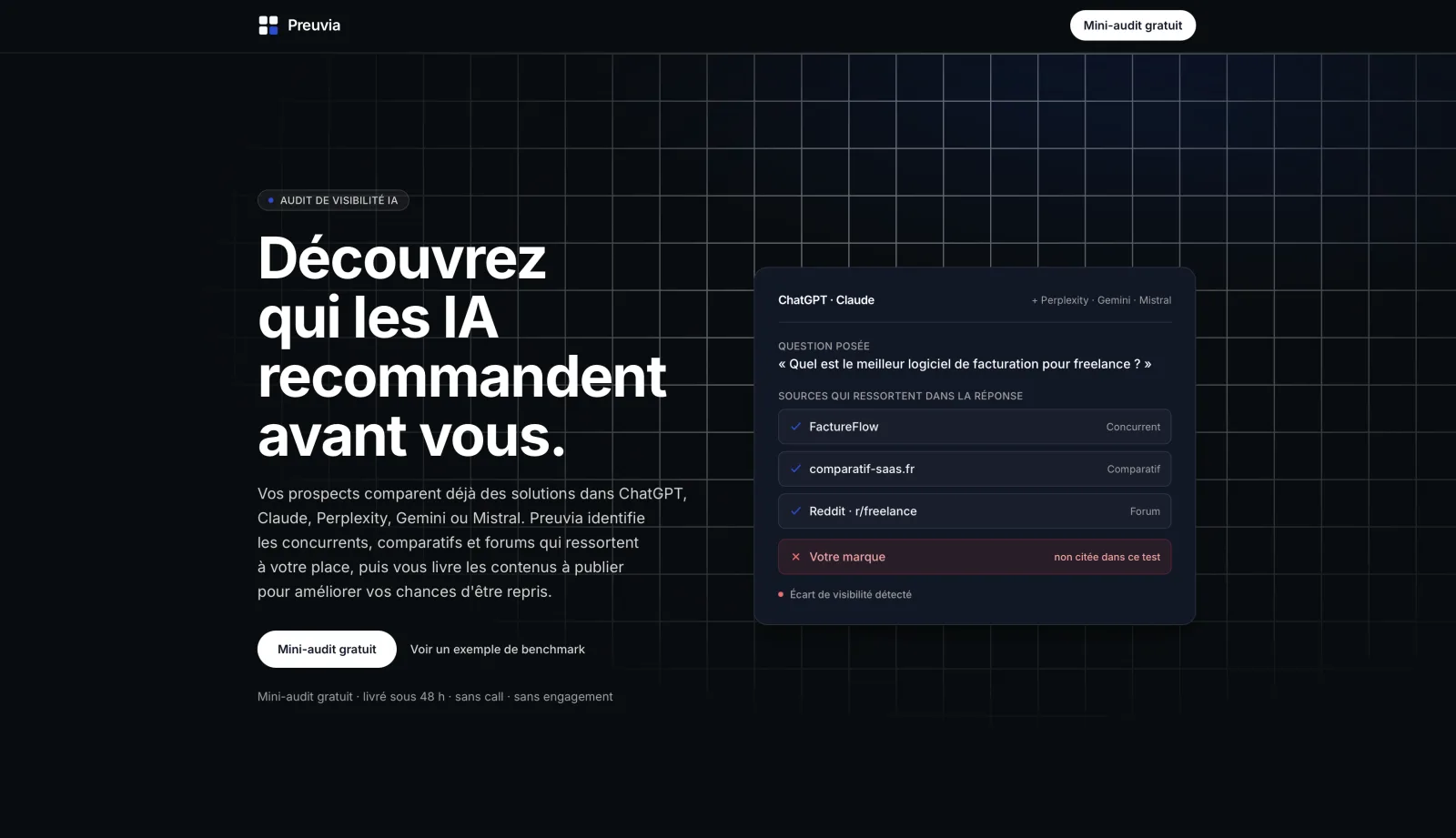Click the main headline Découvrez qui les IA

462,347
